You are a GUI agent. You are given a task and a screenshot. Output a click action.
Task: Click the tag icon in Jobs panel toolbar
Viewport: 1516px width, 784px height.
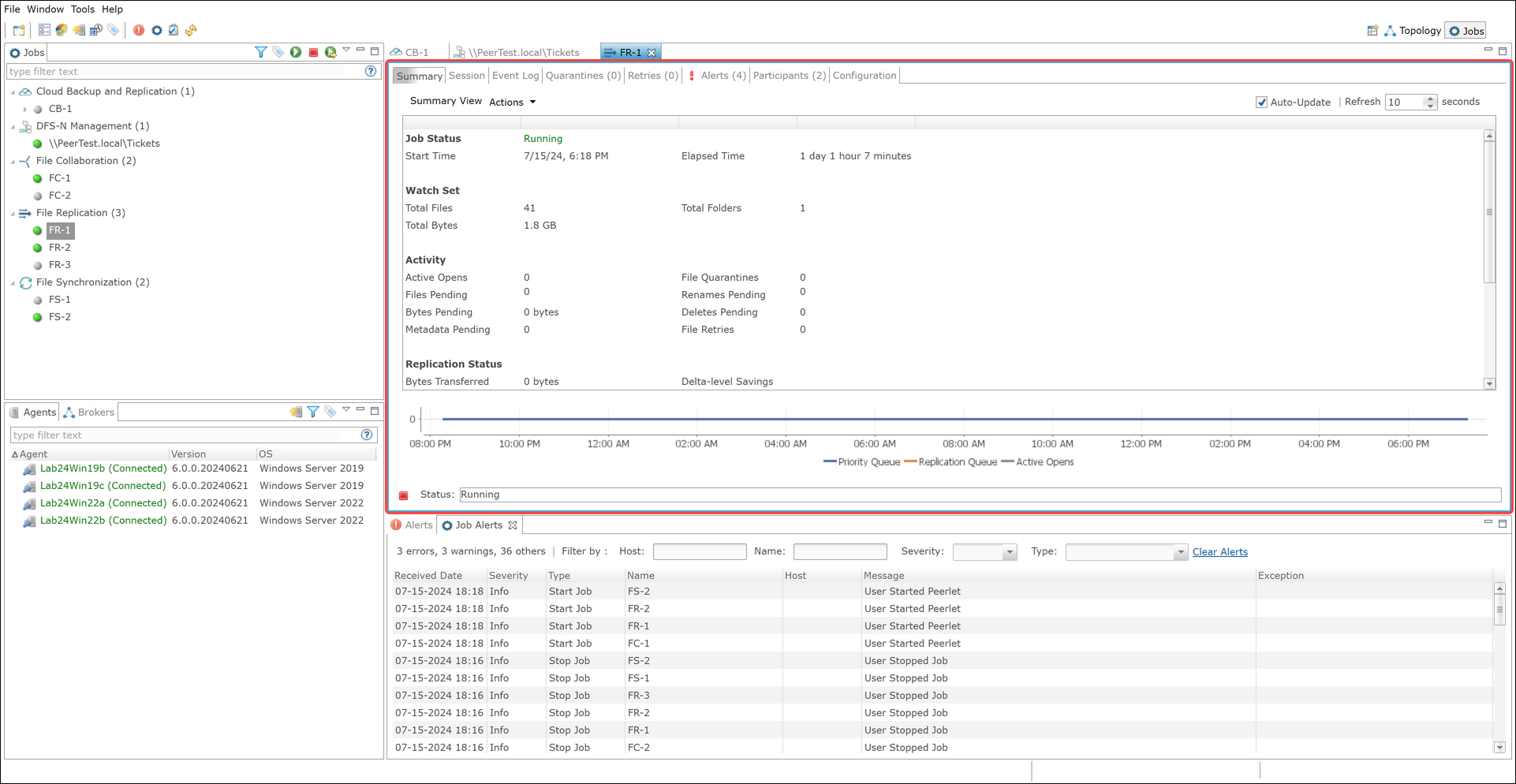click(x=278, y=52)
